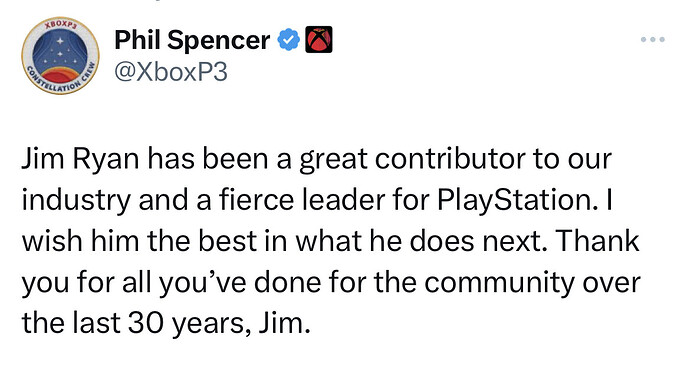Click the XBOXP3 lettering on the avatar
This screenshot has height=380, width=690.
coord(61,25)
